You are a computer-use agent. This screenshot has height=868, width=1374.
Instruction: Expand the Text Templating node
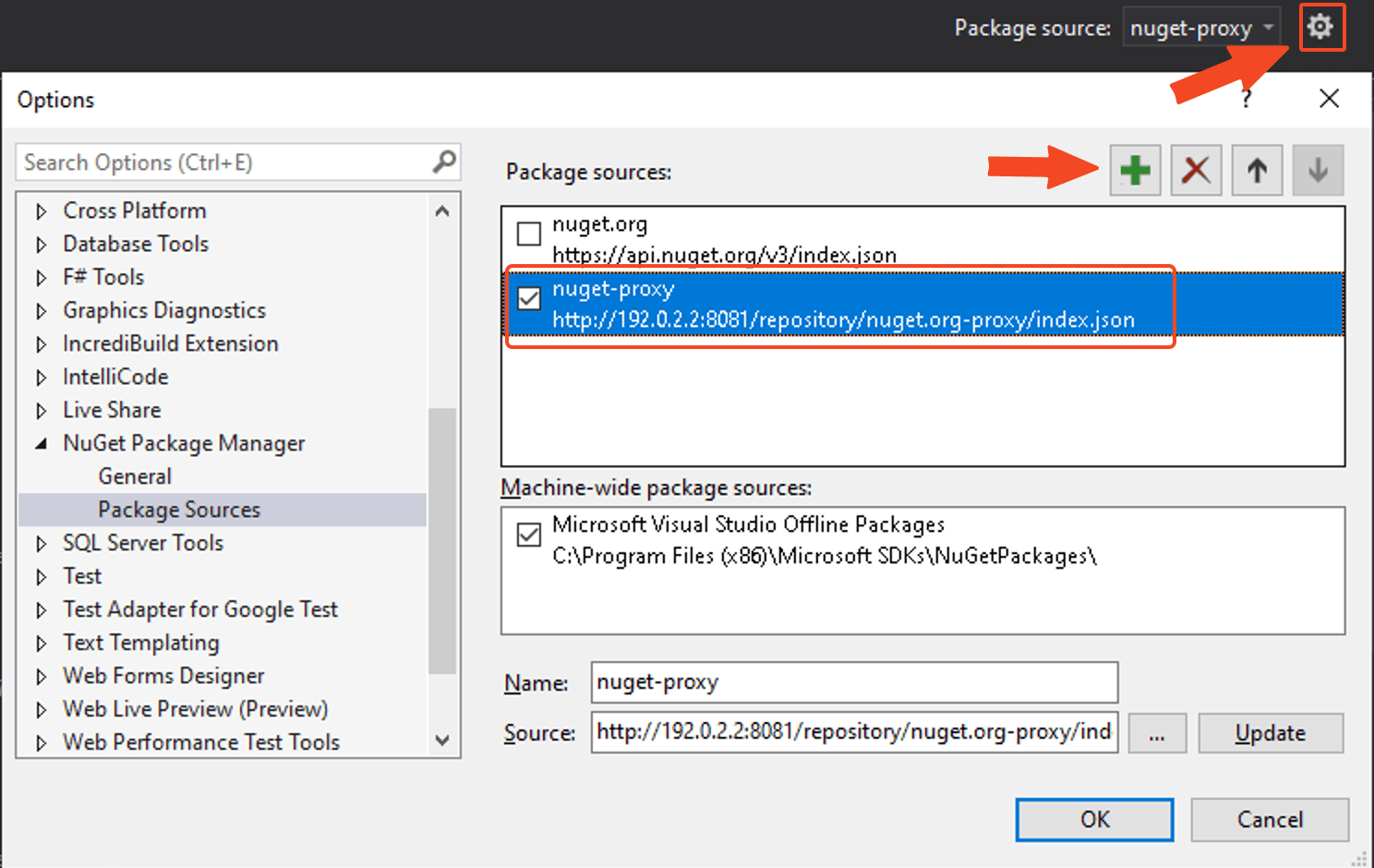click(41, 644)
